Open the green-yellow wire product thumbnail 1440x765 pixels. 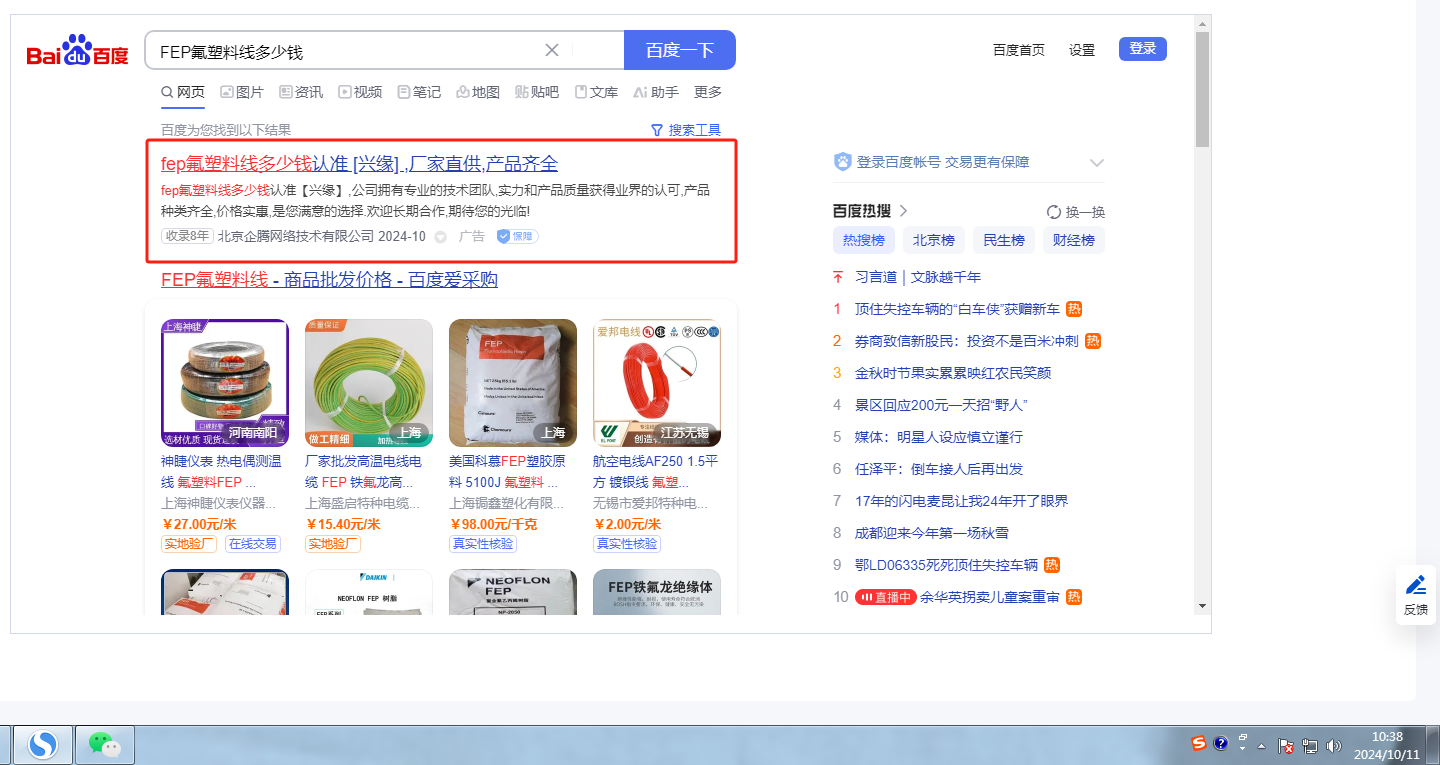click(369, 383)
